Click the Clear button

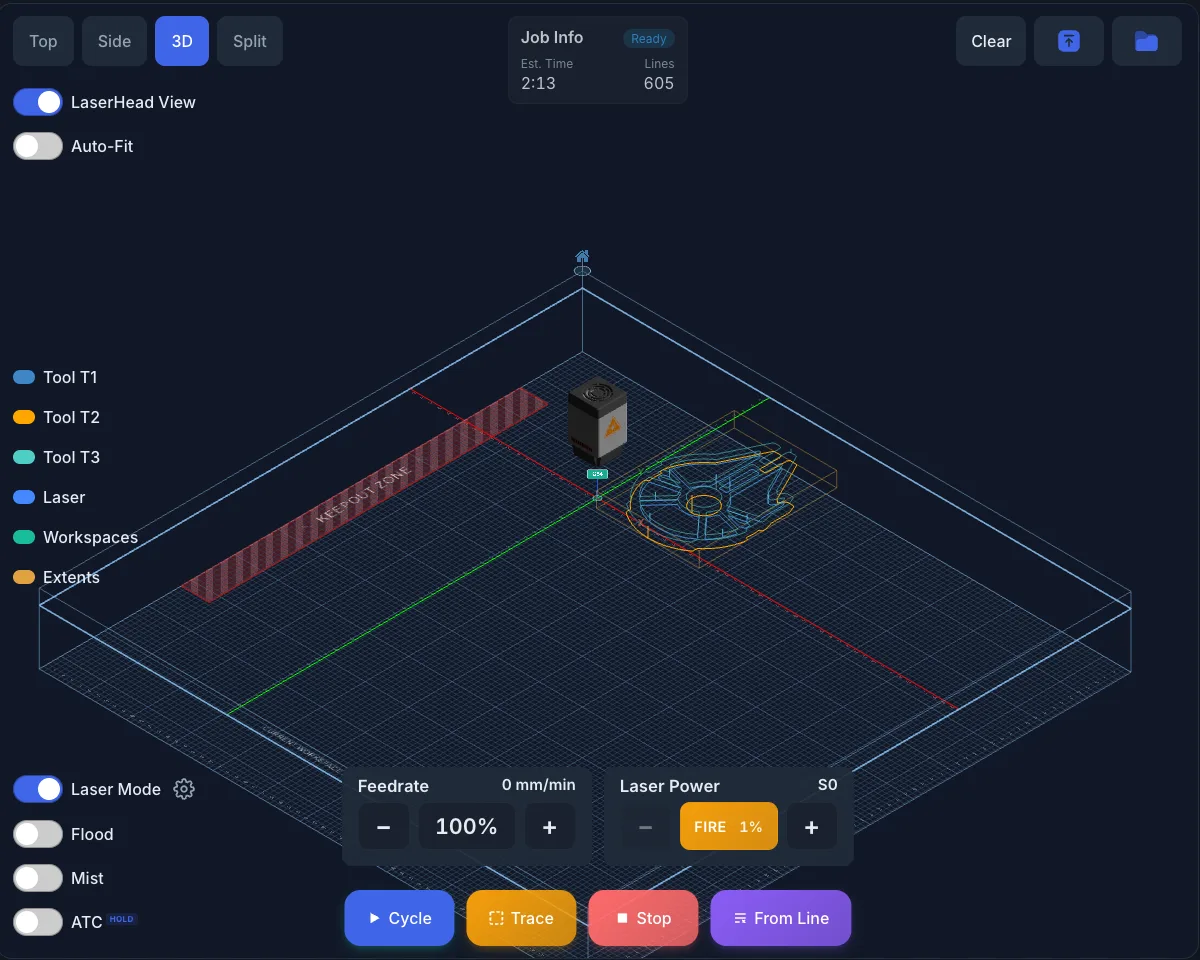coord(991,41)
